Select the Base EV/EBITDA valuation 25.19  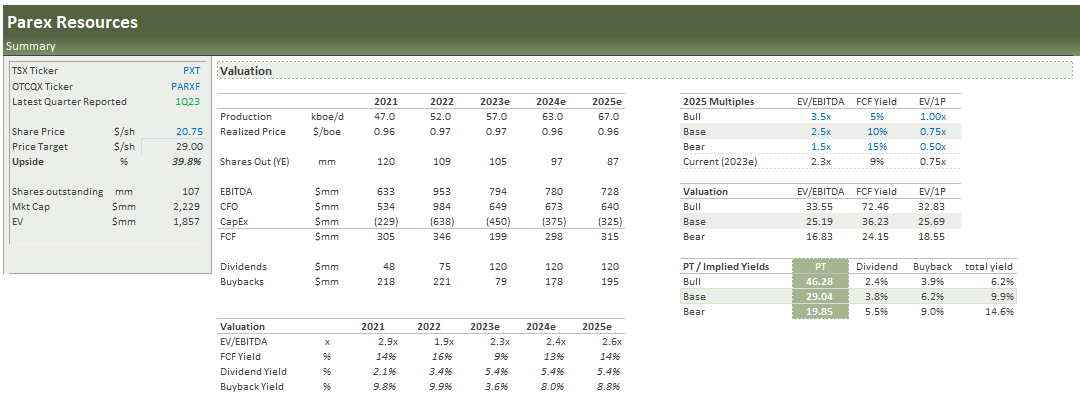click(819, 222)
